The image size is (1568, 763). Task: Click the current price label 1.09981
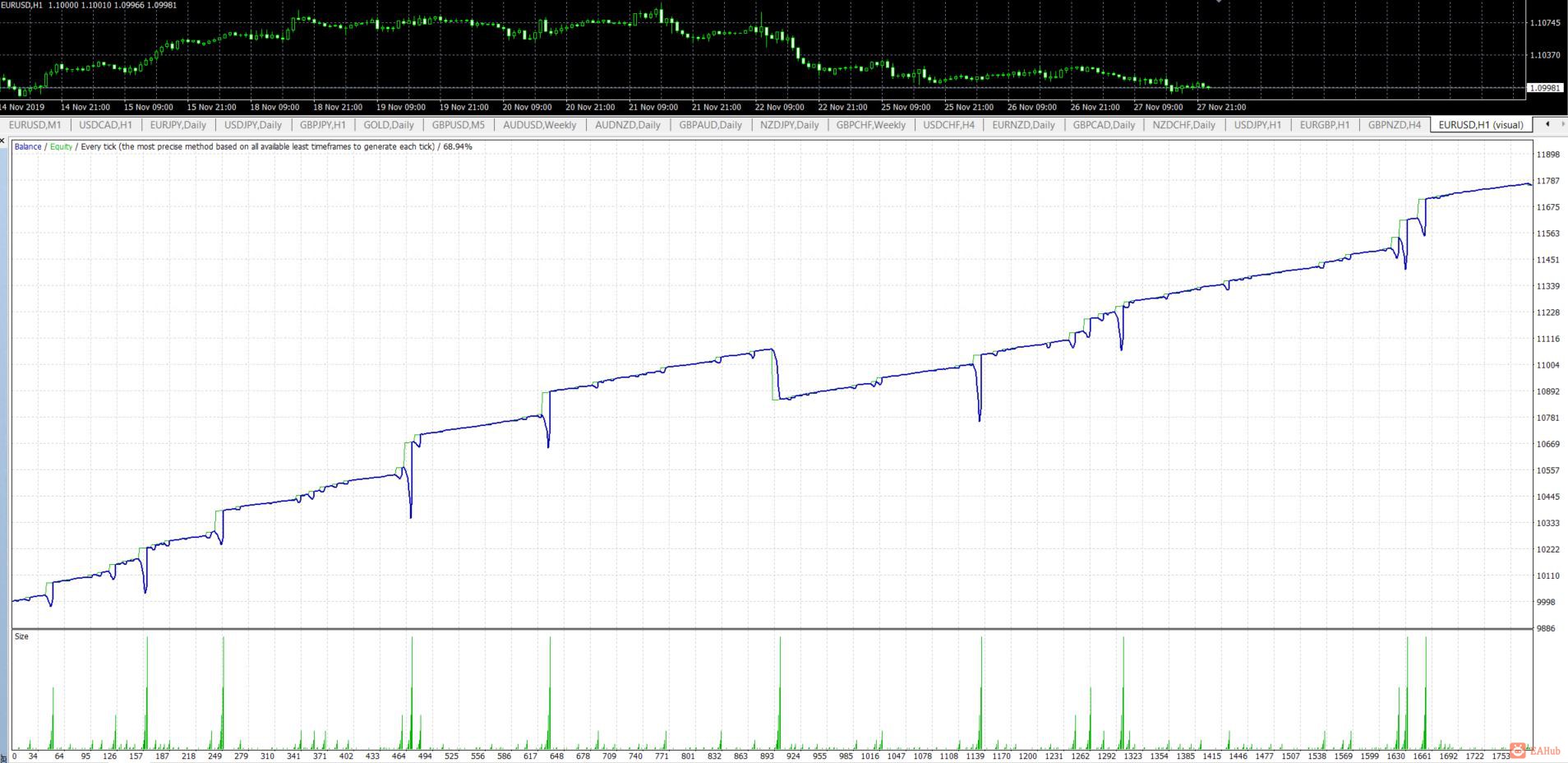coord(1545,87)
